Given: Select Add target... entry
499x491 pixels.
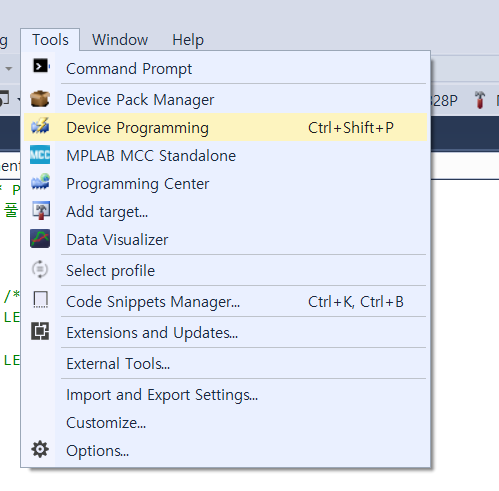Looking at the screenshot, I should [x=225, y=211].
